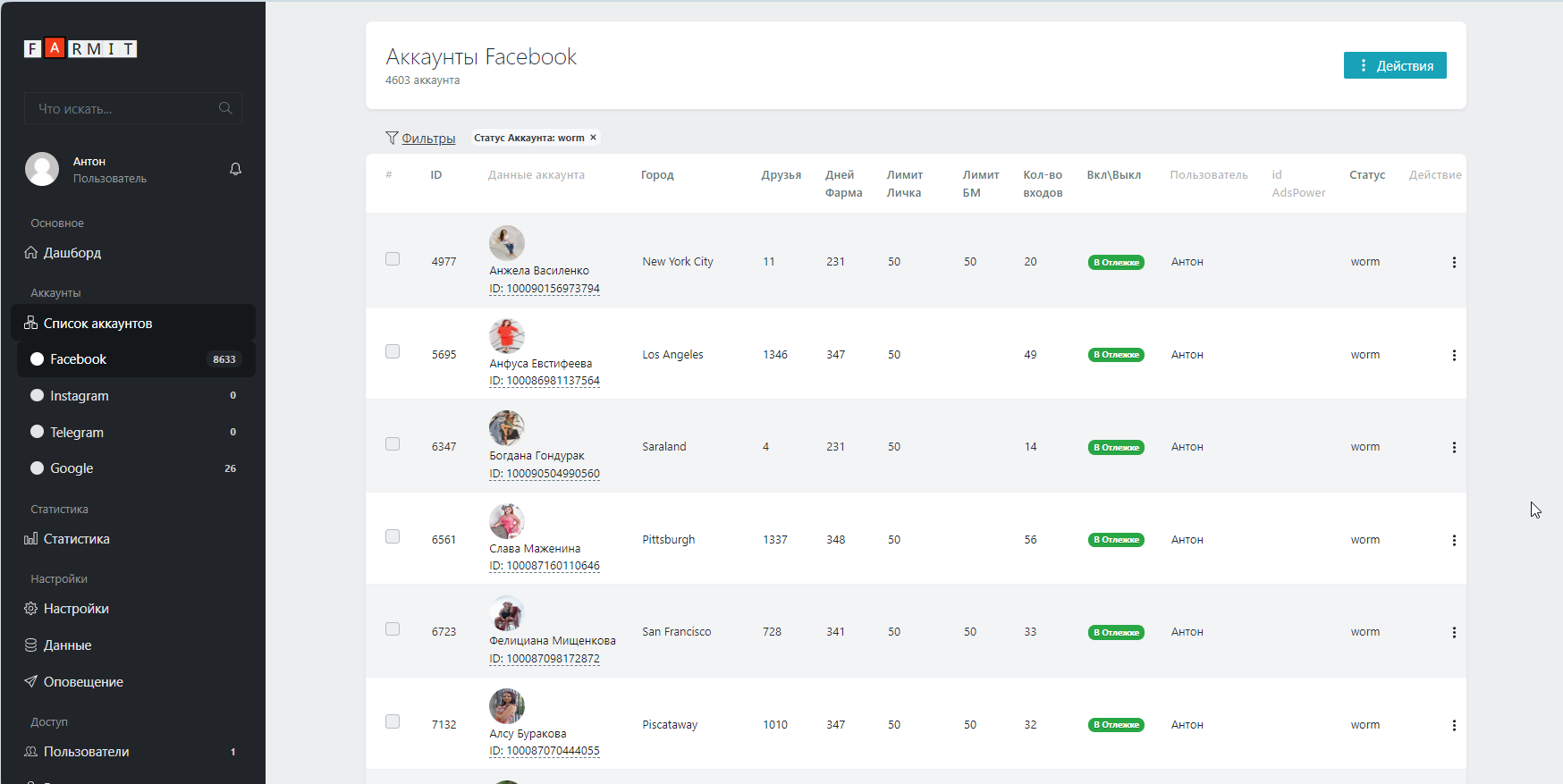Tick the checkbox for account 6347
This screenshot has height=784, width=1563.
[393, 444]
